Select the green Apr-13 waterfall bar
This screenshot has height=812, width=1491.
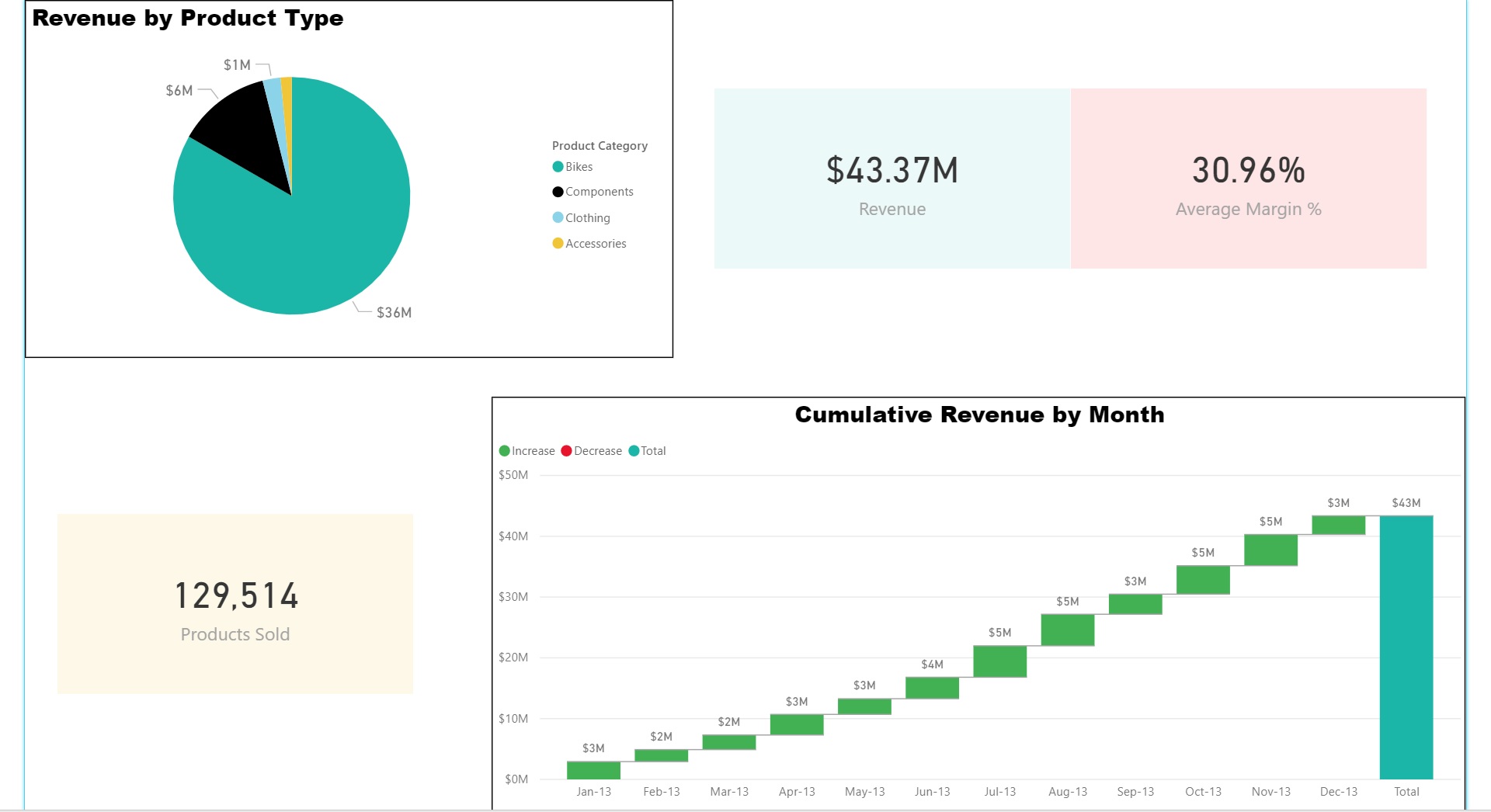(x=797, y=724)
